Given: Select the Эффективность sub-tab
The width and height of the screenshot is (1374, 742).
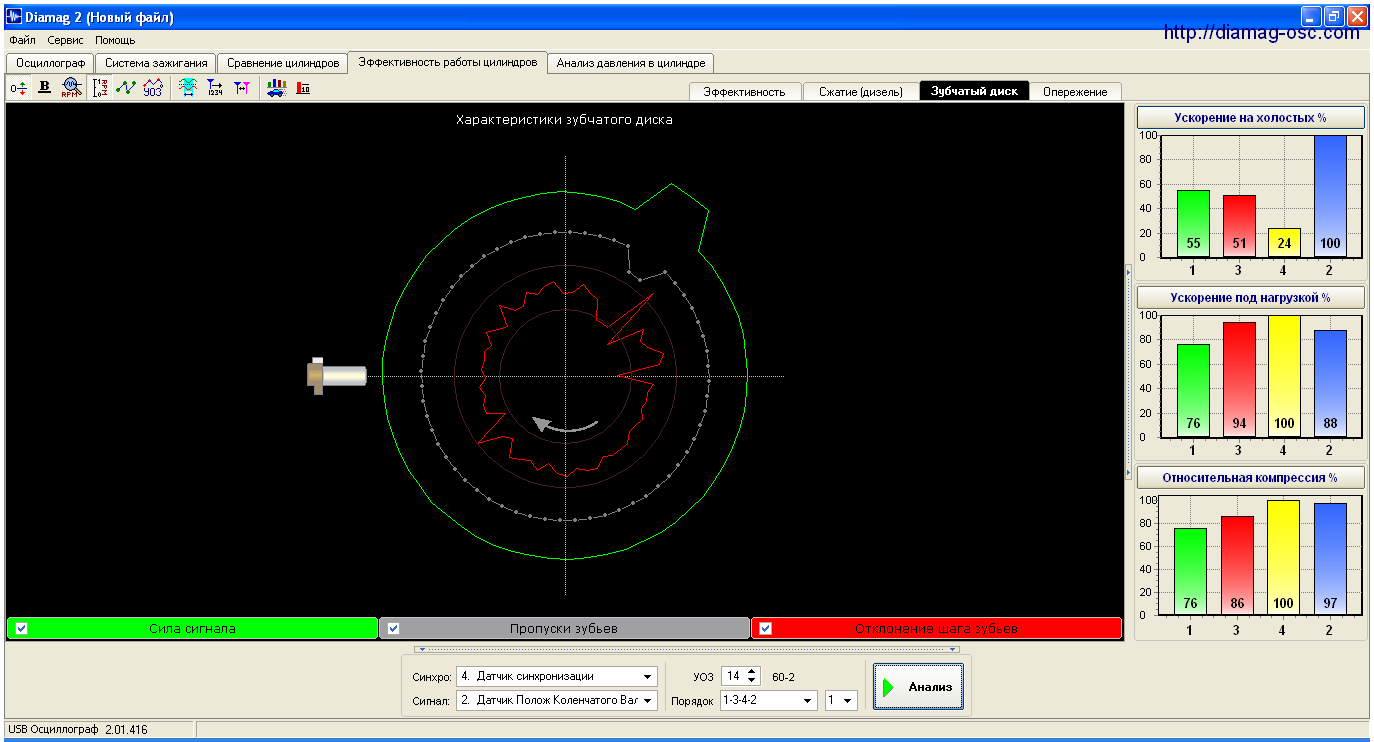Looking at the screenshot, I should [745, 91].
